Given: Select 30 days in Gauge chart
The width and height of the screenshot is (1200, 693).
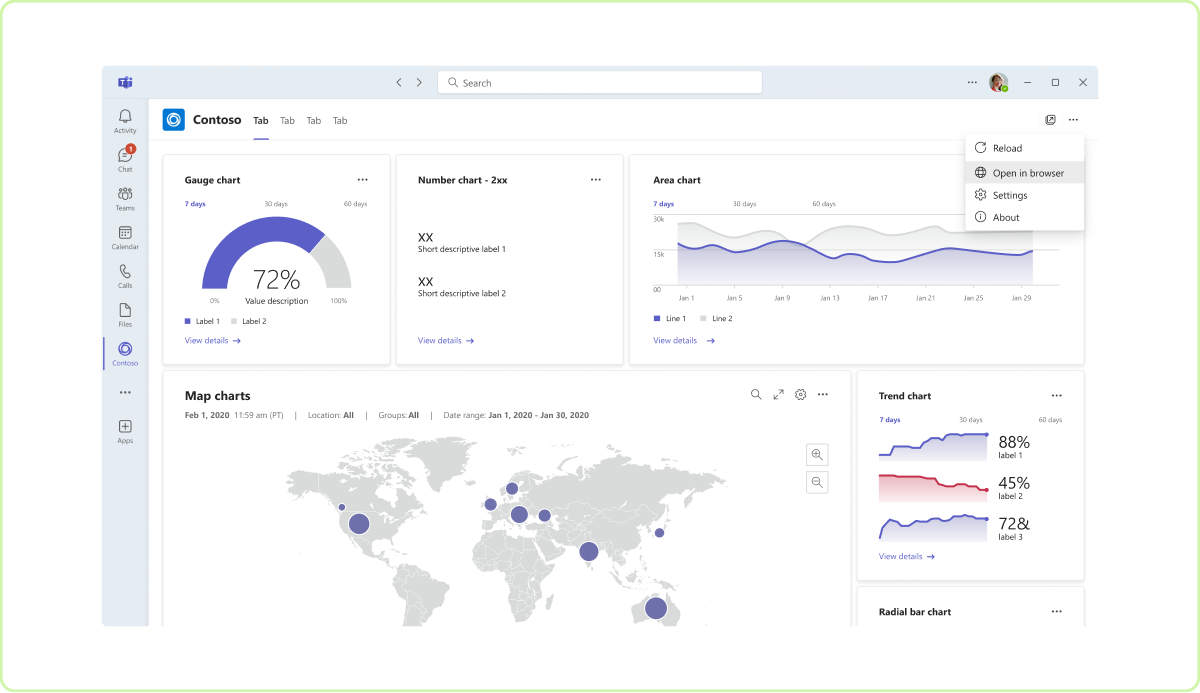Looking at the screenshot, I should [x=276, y=204].
